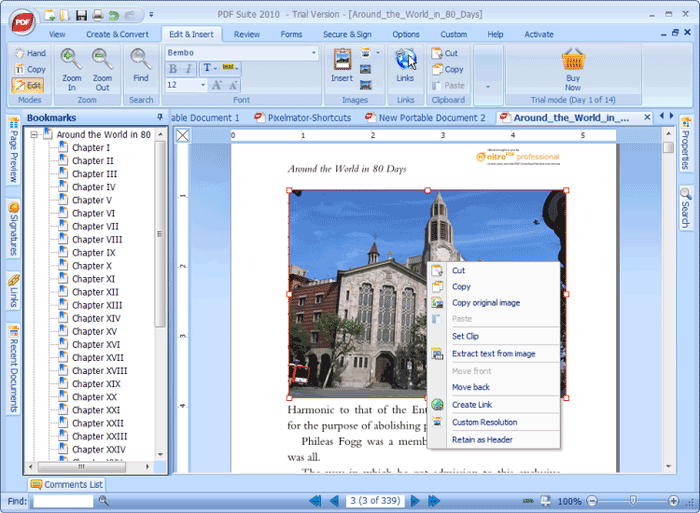700x513 pixels.
Task: Switch to Hand mode
Action: pos(29,53)
